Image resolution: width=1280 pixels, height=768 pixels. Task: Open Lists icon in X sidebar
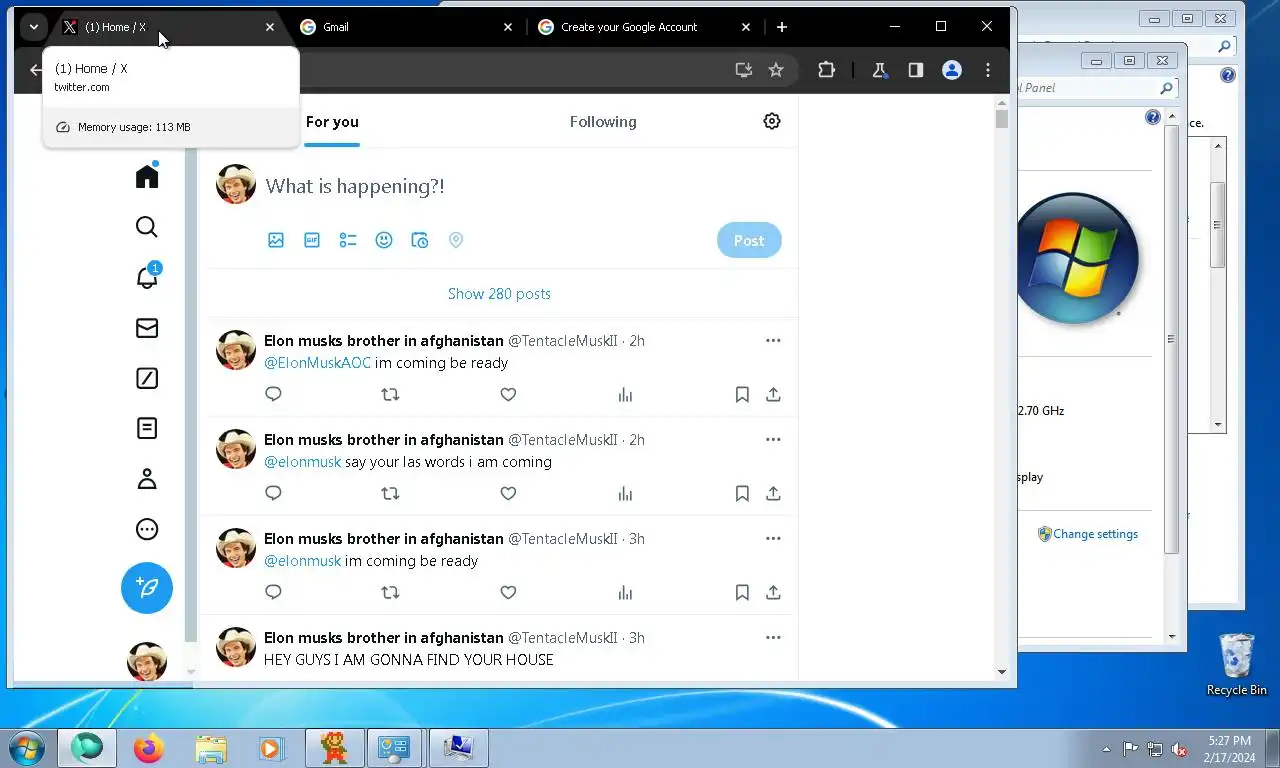tap(147, 428)
